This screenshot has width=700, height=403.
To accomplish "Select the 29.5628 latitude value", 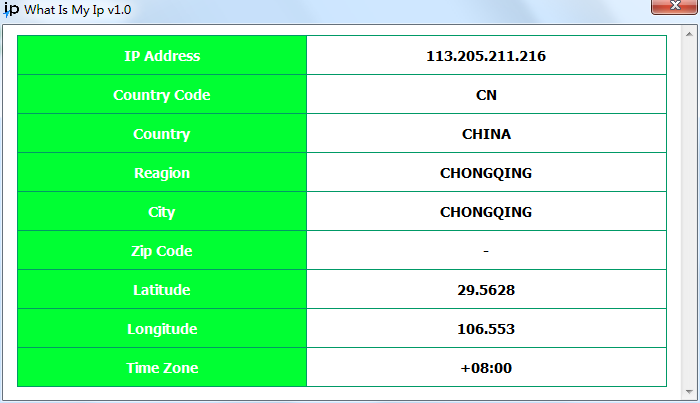I will (486, 290).
